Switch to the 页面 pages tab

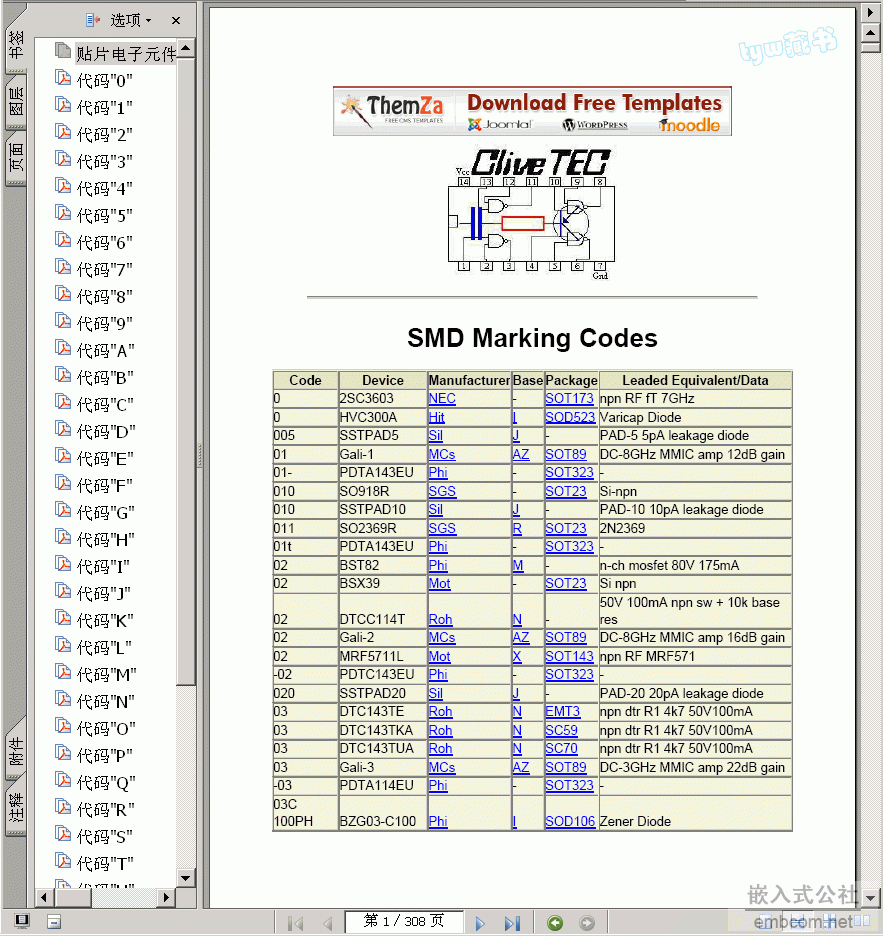coord(16,156)
